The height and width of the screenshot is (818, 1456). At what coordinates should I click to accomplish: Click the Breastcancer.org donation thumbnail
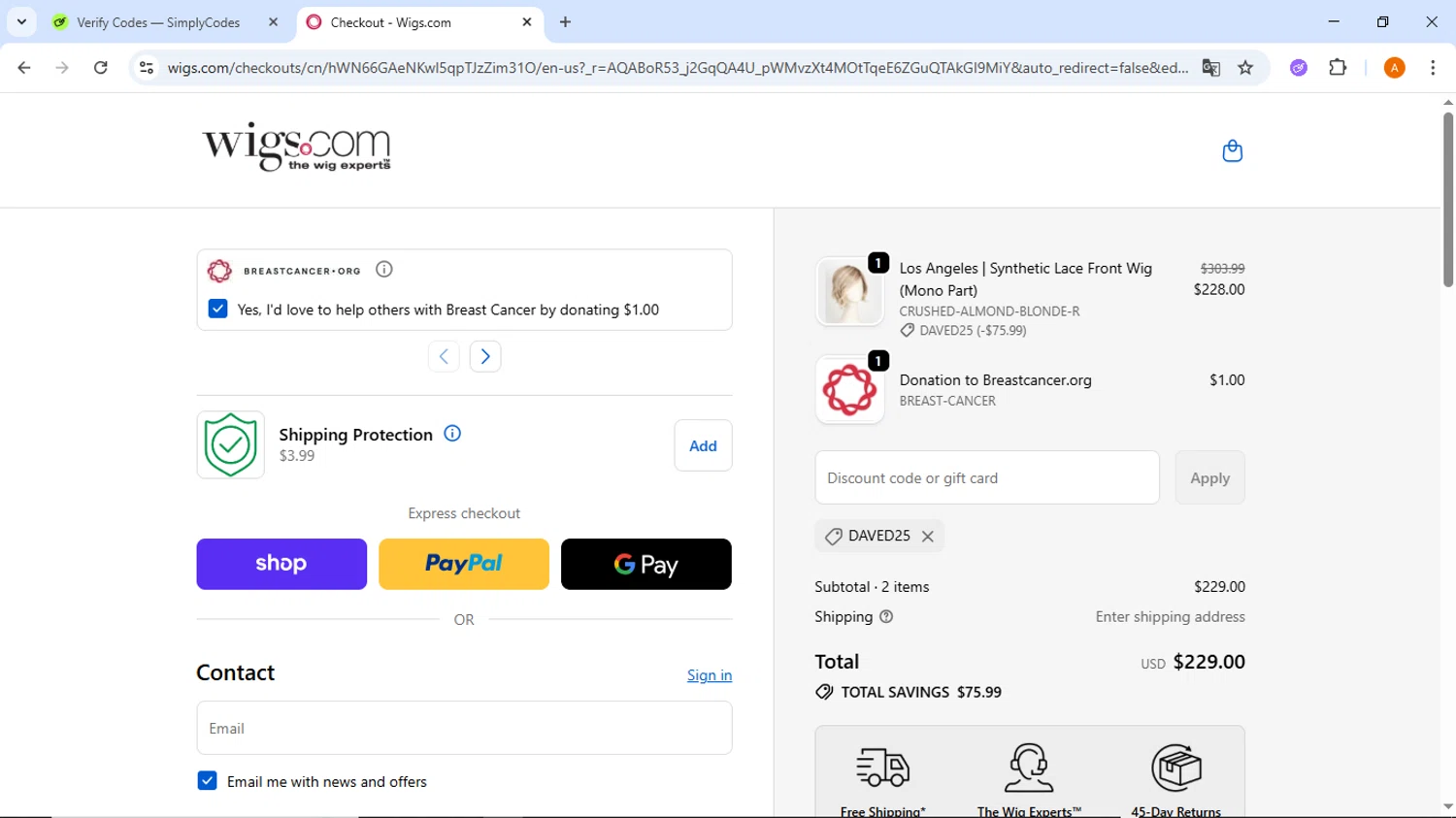pos(849,390)
